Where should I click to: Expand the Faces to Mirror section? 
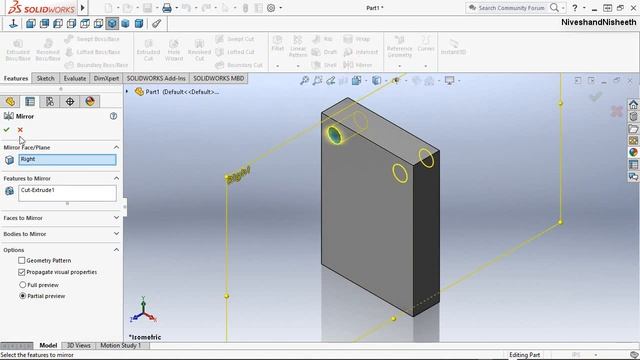(116, 218)
